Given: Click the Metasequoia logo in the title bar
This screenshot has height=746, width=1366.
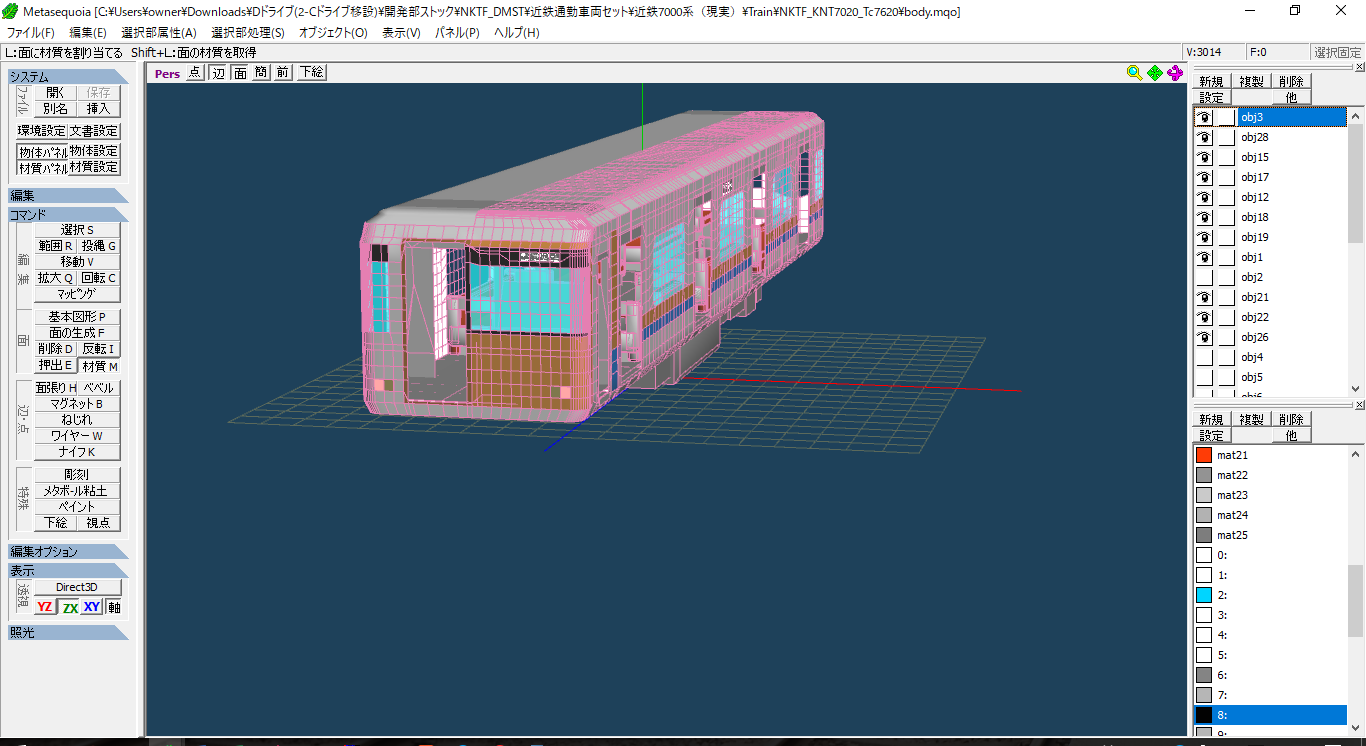Looking at the screenshot, I should pos(12,11).
